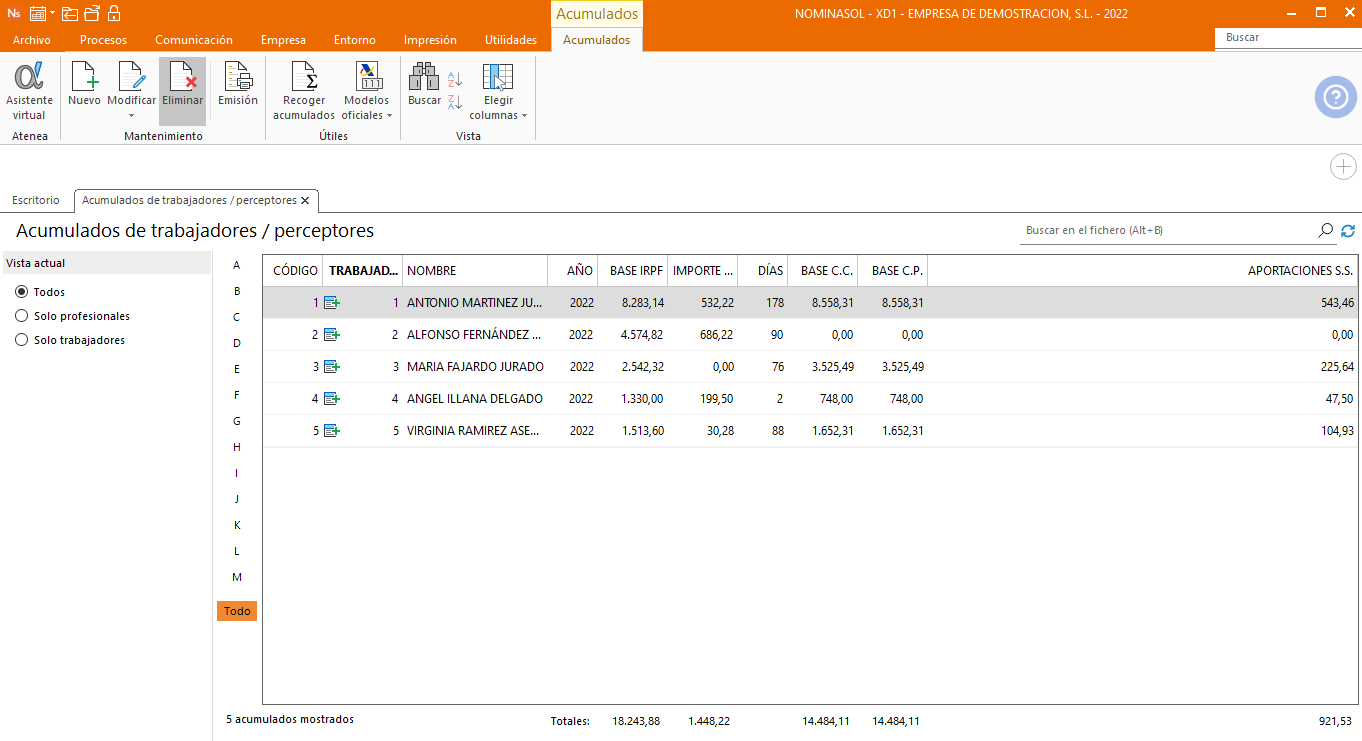This screenshot has width=1362, height=741.
Task: Sort by BASE IRPF column header
Action: coord(633,271)
